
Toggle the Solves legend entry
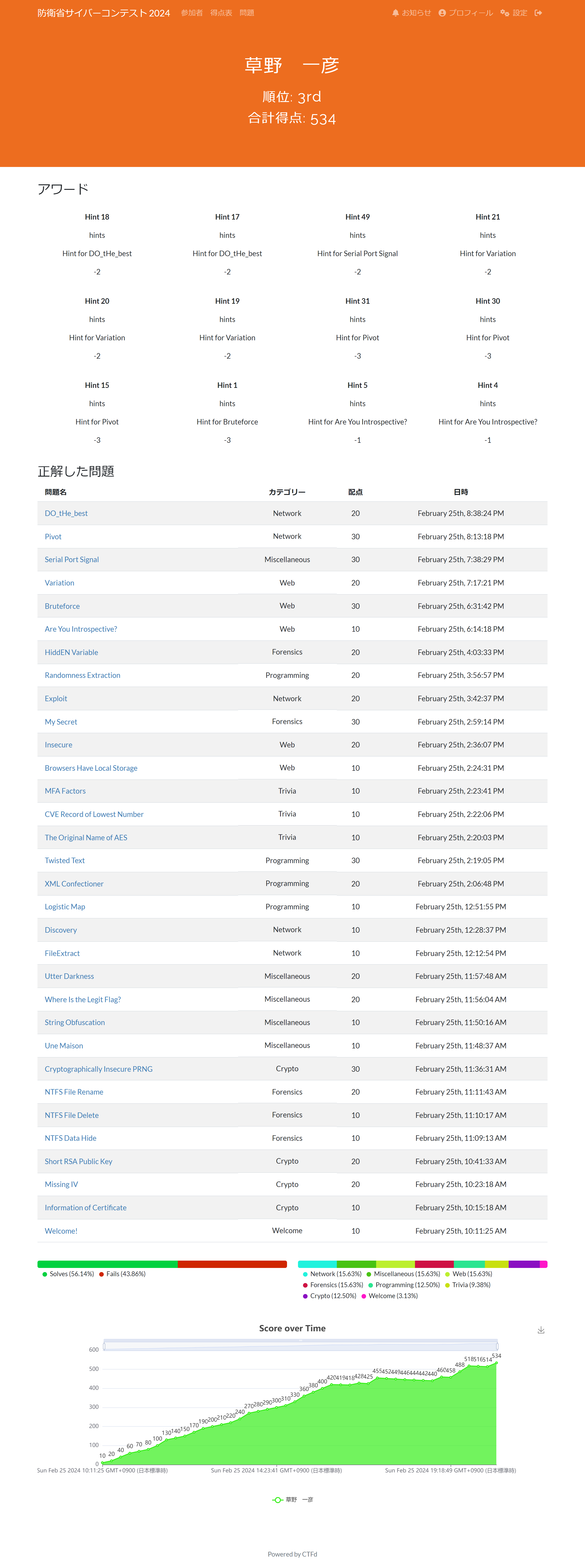coord(67,1274)
